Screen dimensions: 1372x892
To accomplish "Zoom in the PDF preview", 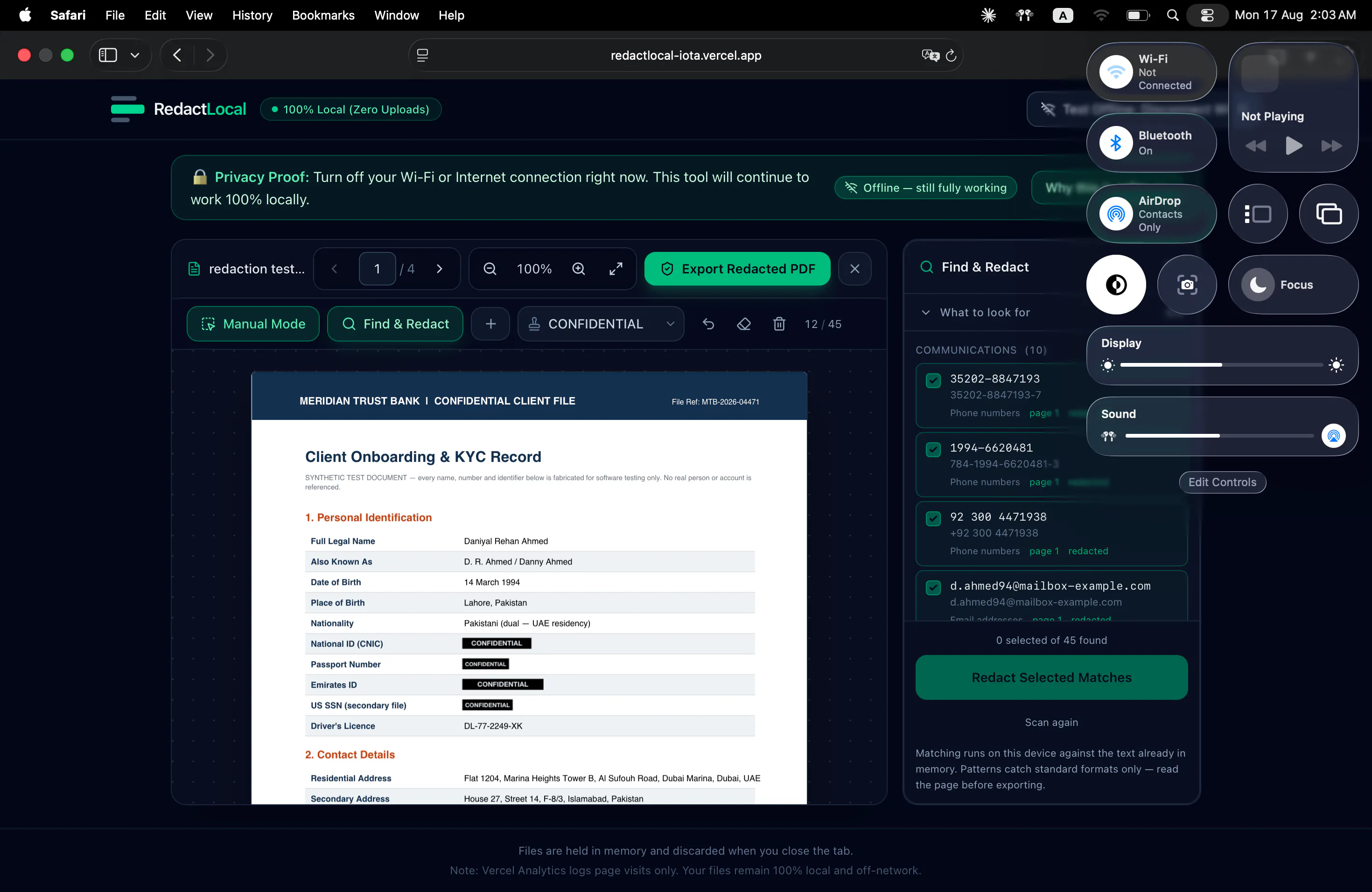I will [579, 269].
